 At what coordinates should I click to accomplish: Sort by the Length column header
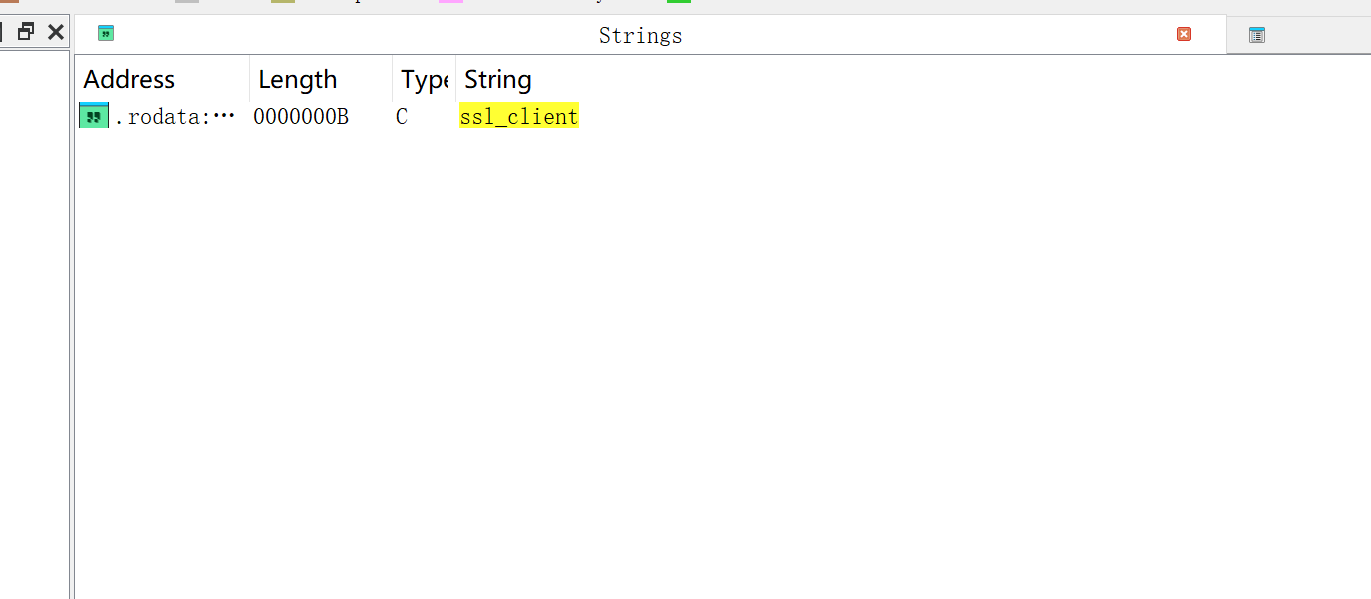298,79
